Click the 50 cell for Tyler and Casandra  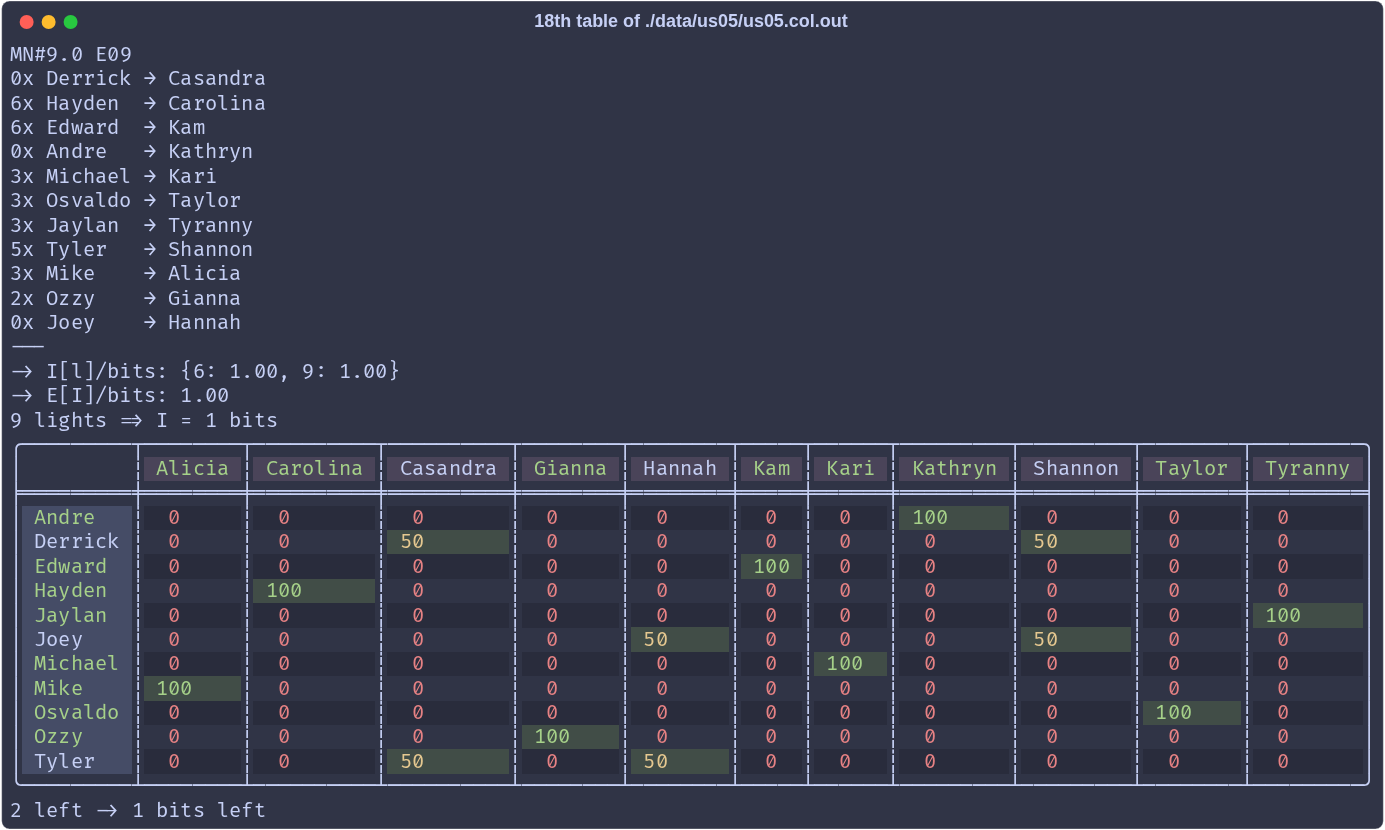[x=448, y=761]
